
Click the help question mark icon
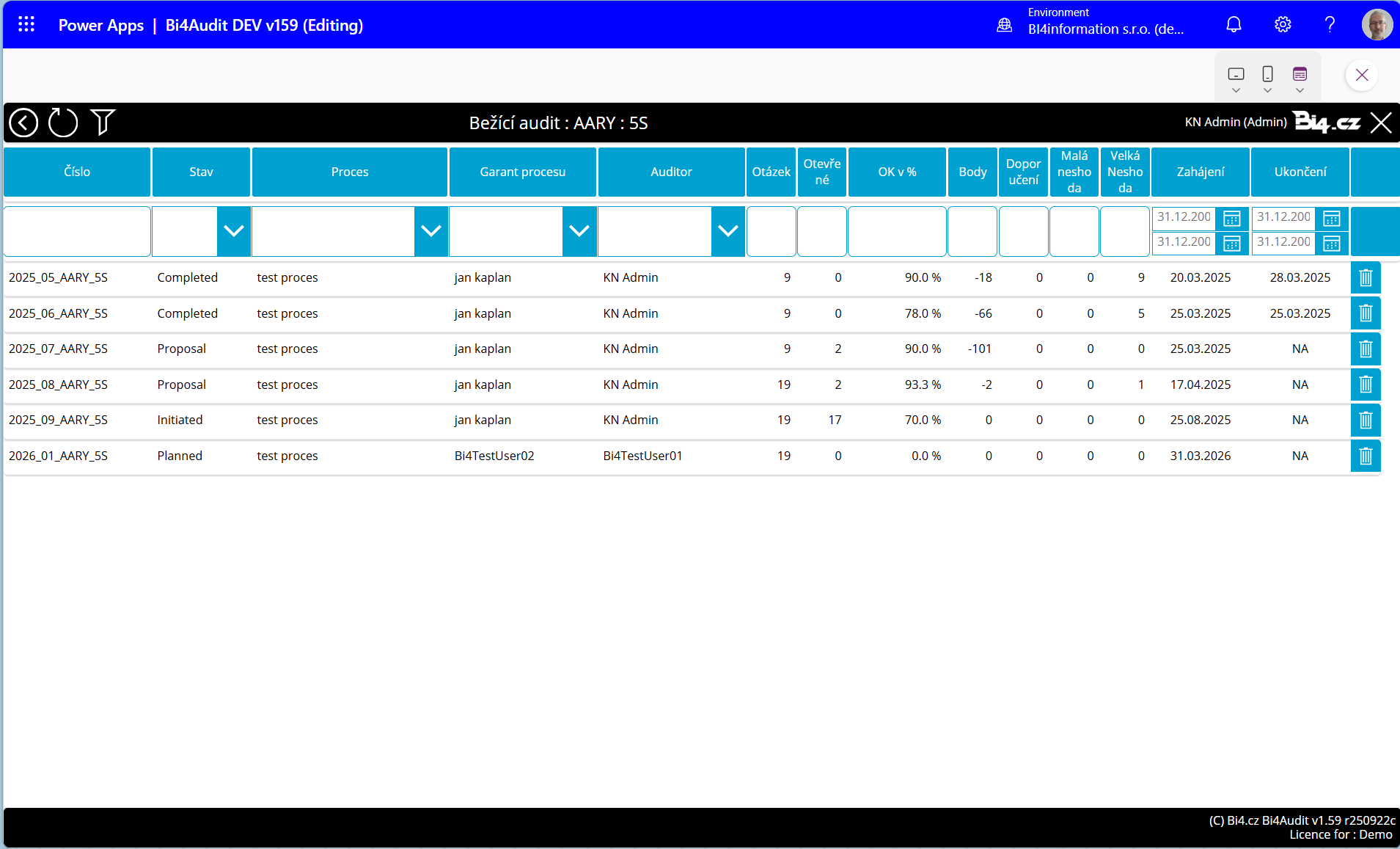pyautogui.click(x=1330, y=25)
